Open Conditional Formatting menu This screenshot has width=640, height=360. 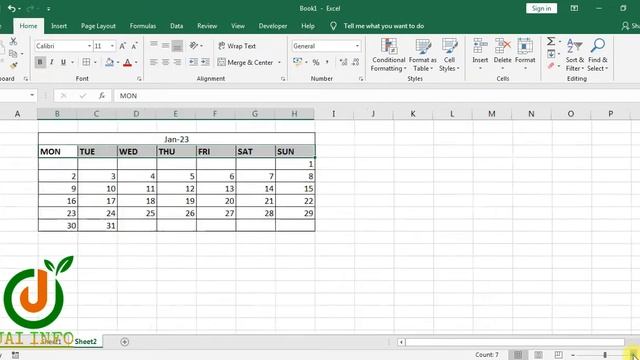[x=389, y=55]
